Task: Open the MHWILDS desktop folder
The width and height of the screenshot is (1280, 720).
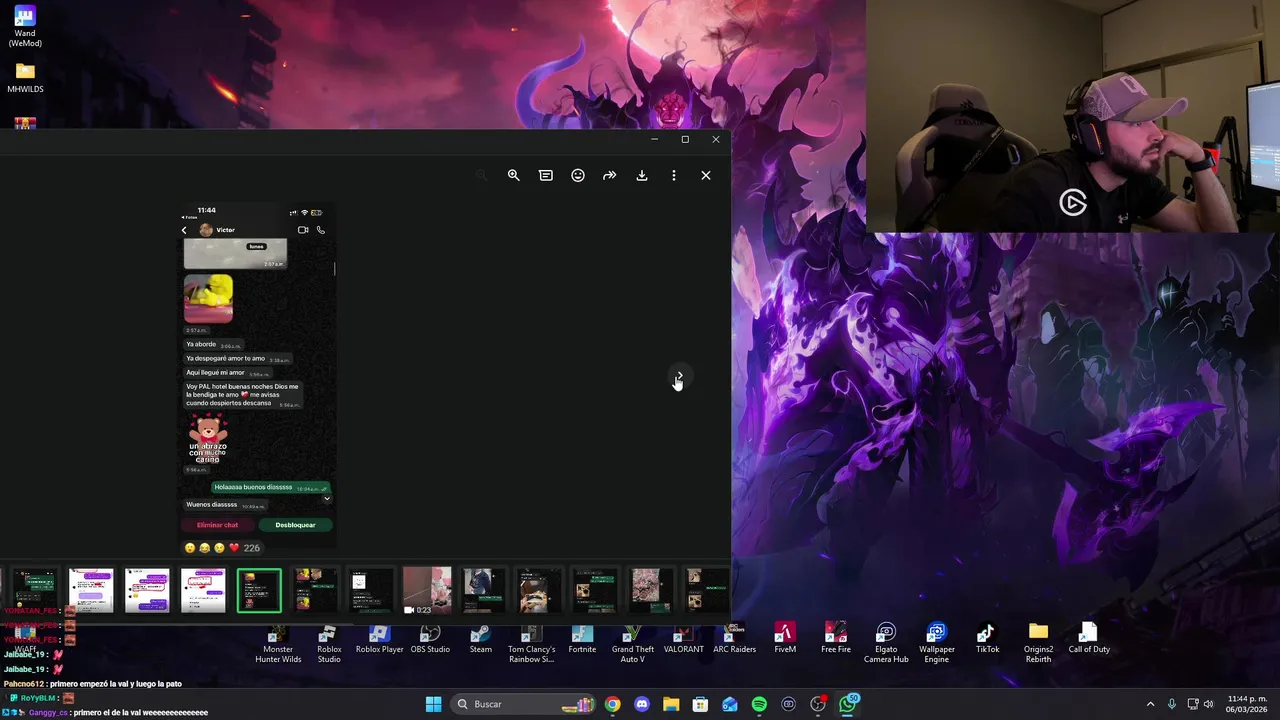Action: pyautogui.click(x=25, y=77)
